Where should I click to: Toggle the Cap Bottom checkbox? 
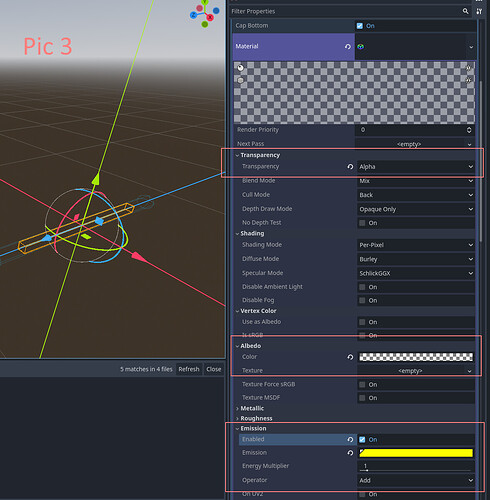360,26
